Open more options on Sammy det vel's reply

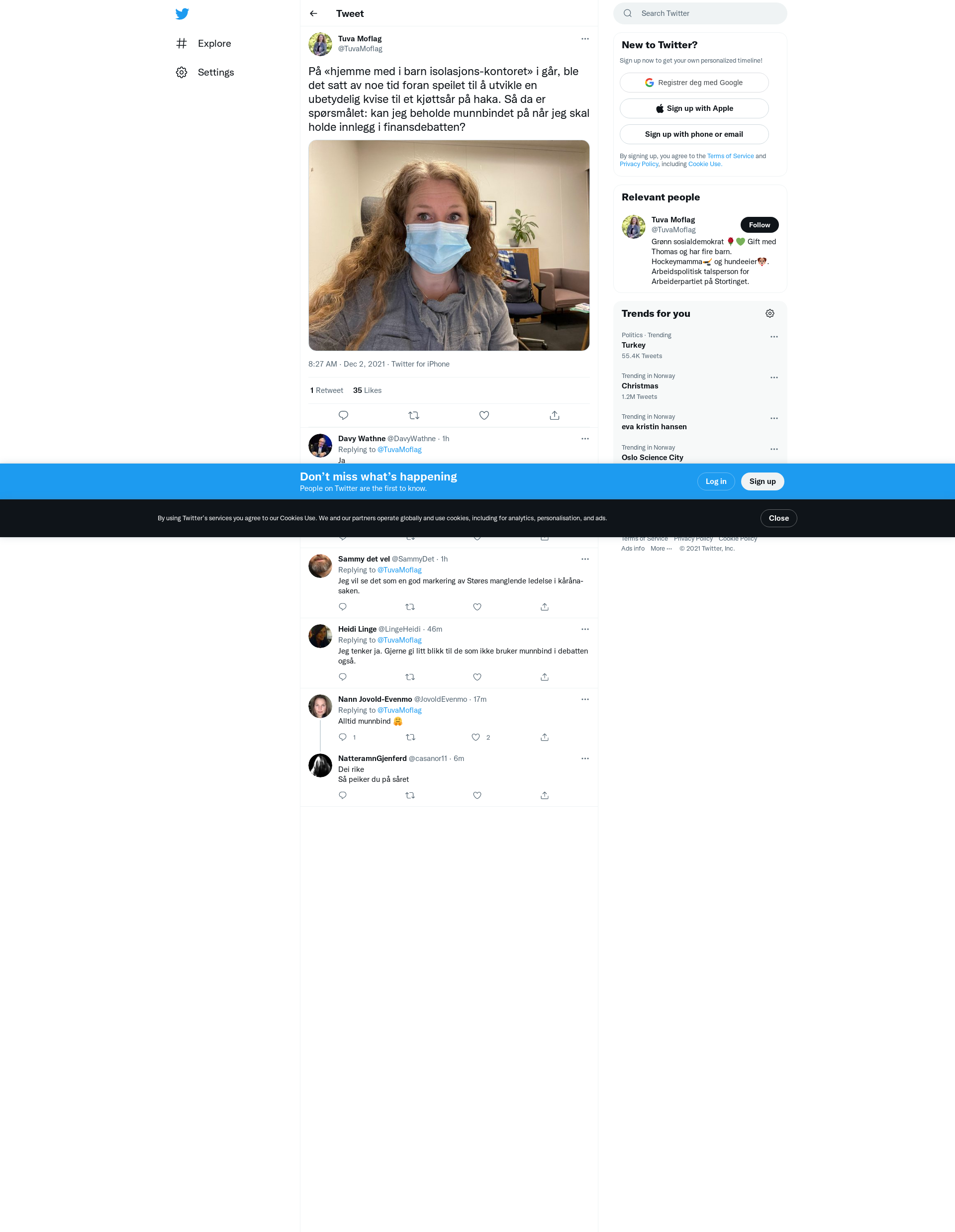point(585,559)
